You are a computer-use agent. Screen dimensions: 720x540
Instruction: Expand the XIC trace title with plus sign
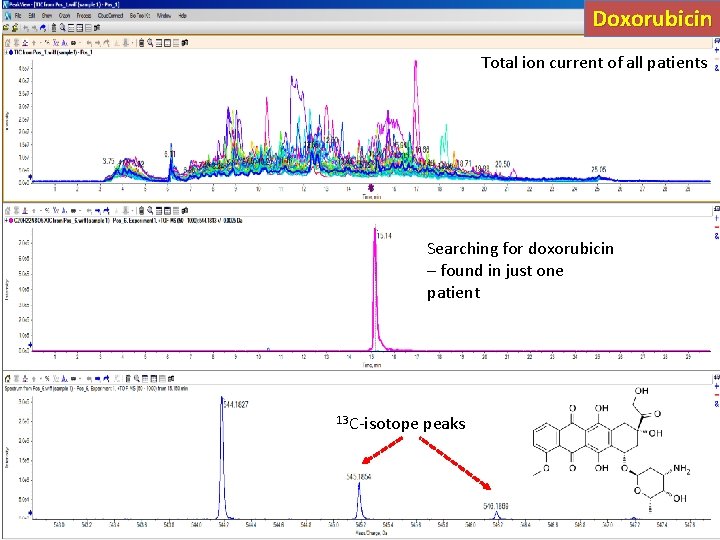[x=6, y=221]
